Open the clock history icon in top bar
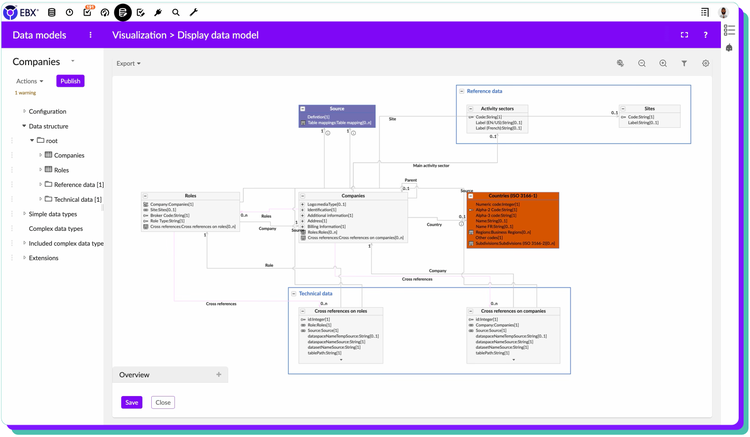750x437 pixels. (69, 12)
